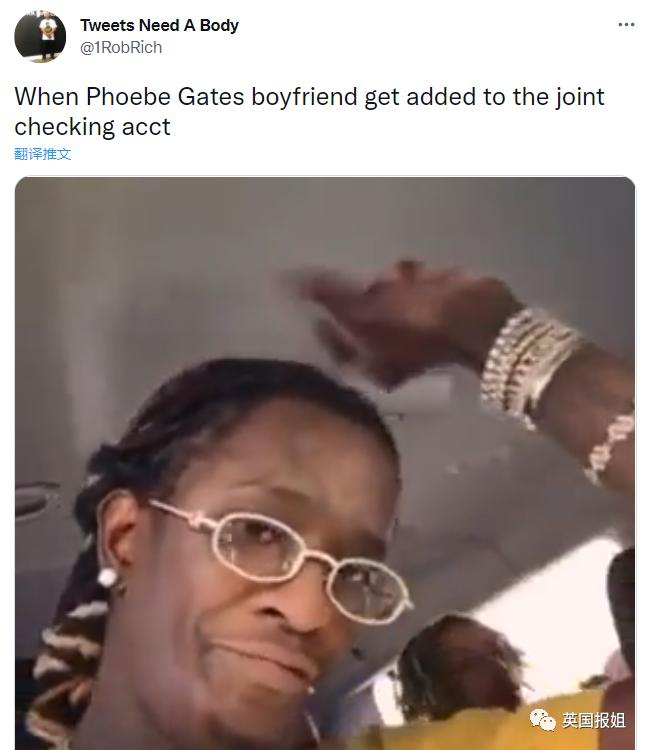Viewport: 647px width, 750px height.
Task: Click the WeChat logo watermark icon
Action: [x=542, y=719]
